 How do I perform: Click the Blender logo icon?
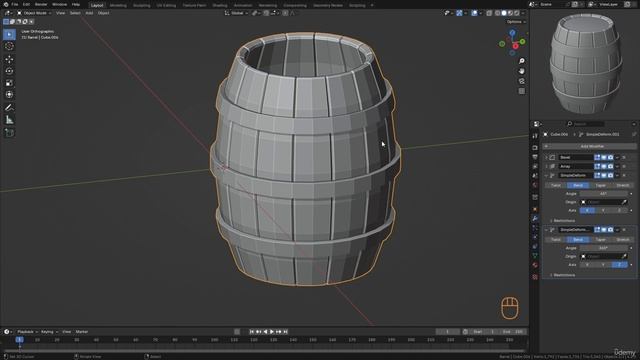(6, 4)
